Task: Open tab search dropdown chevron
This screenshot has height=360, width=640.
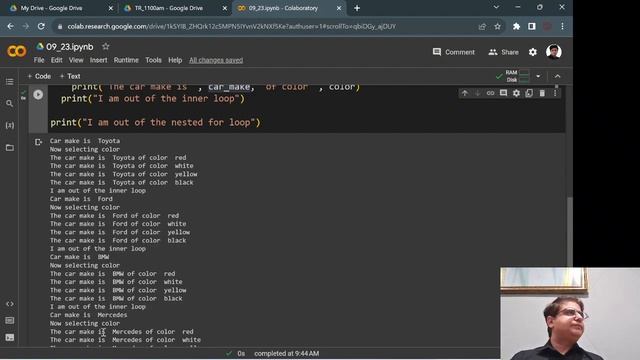Action: (496, 7)
